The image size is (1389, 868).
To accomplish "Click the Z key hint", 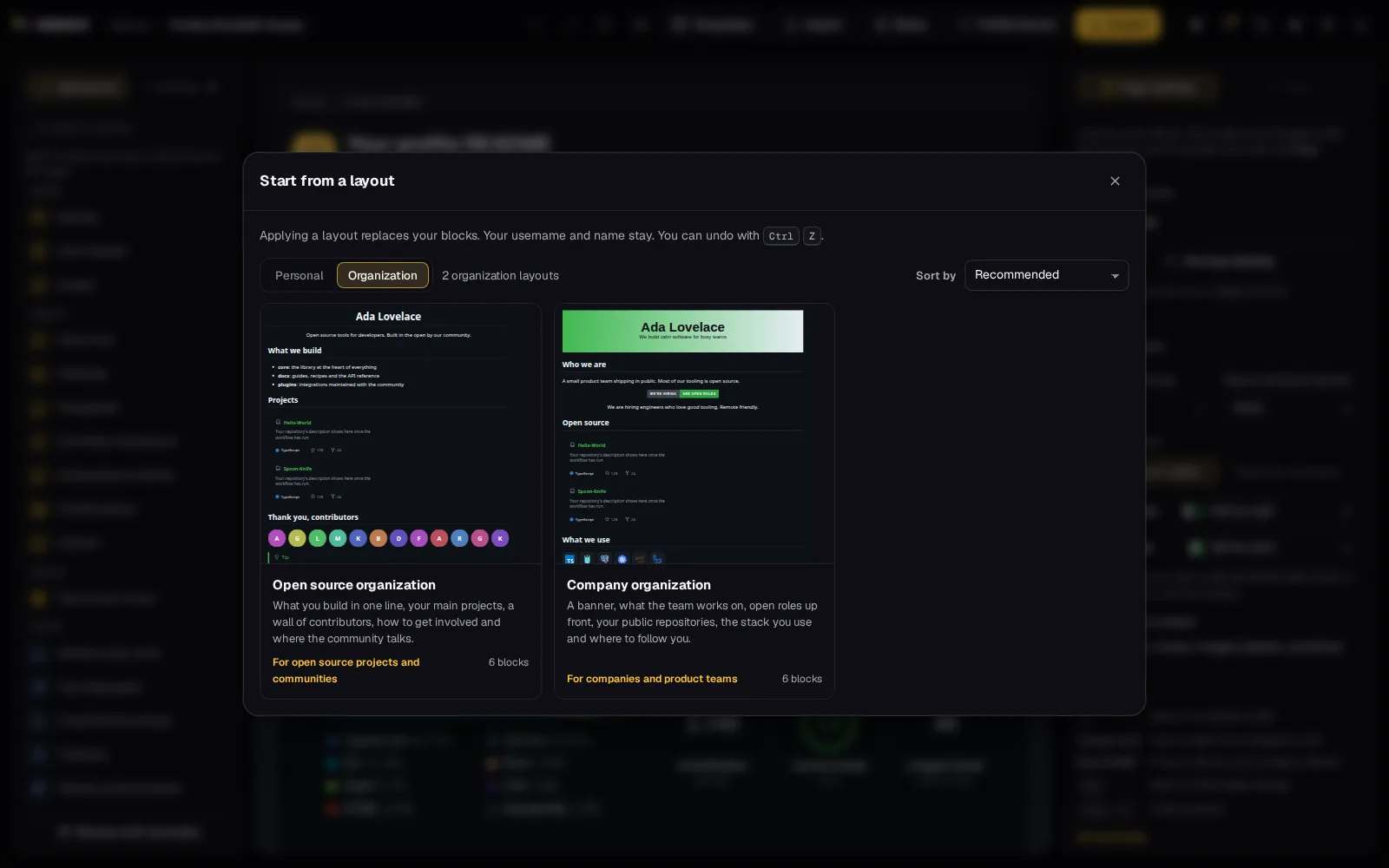I will point(812,236).
